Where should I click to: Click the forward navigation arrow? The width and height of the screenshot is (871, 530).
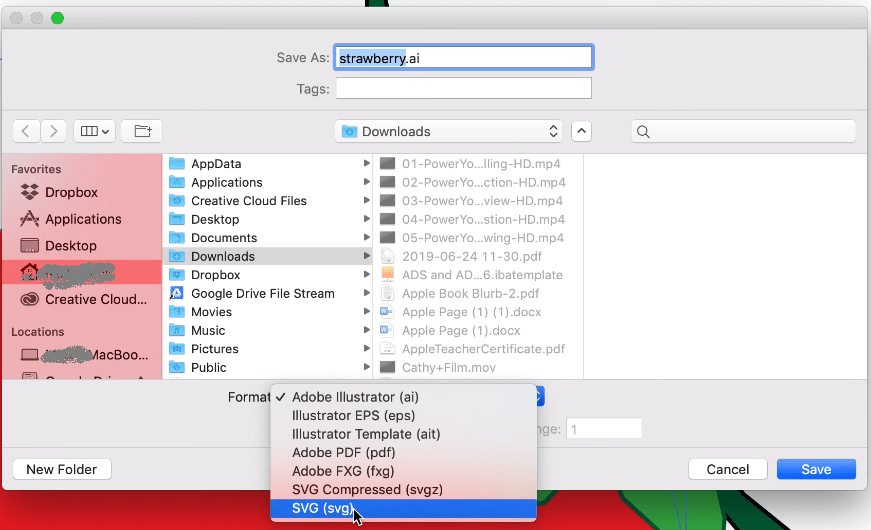(53, 131)
